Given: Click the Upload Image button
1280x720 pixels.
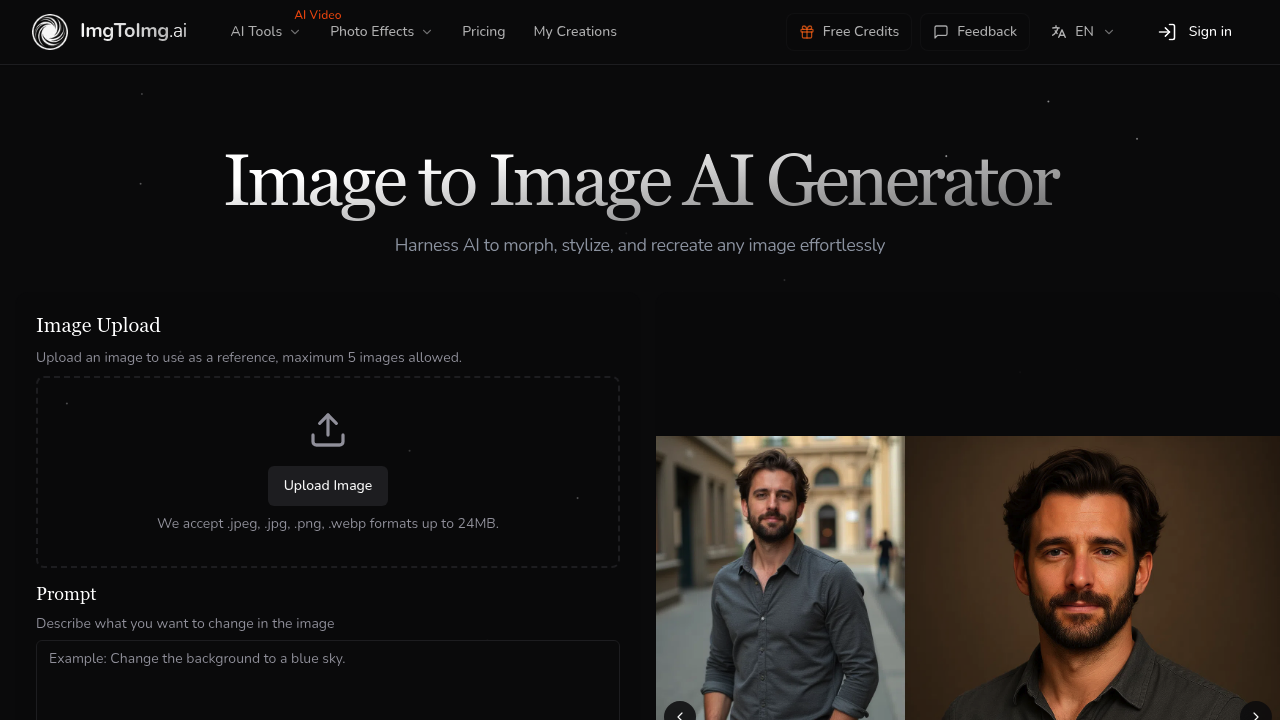Looking at the screenshot, I should 327,485.
